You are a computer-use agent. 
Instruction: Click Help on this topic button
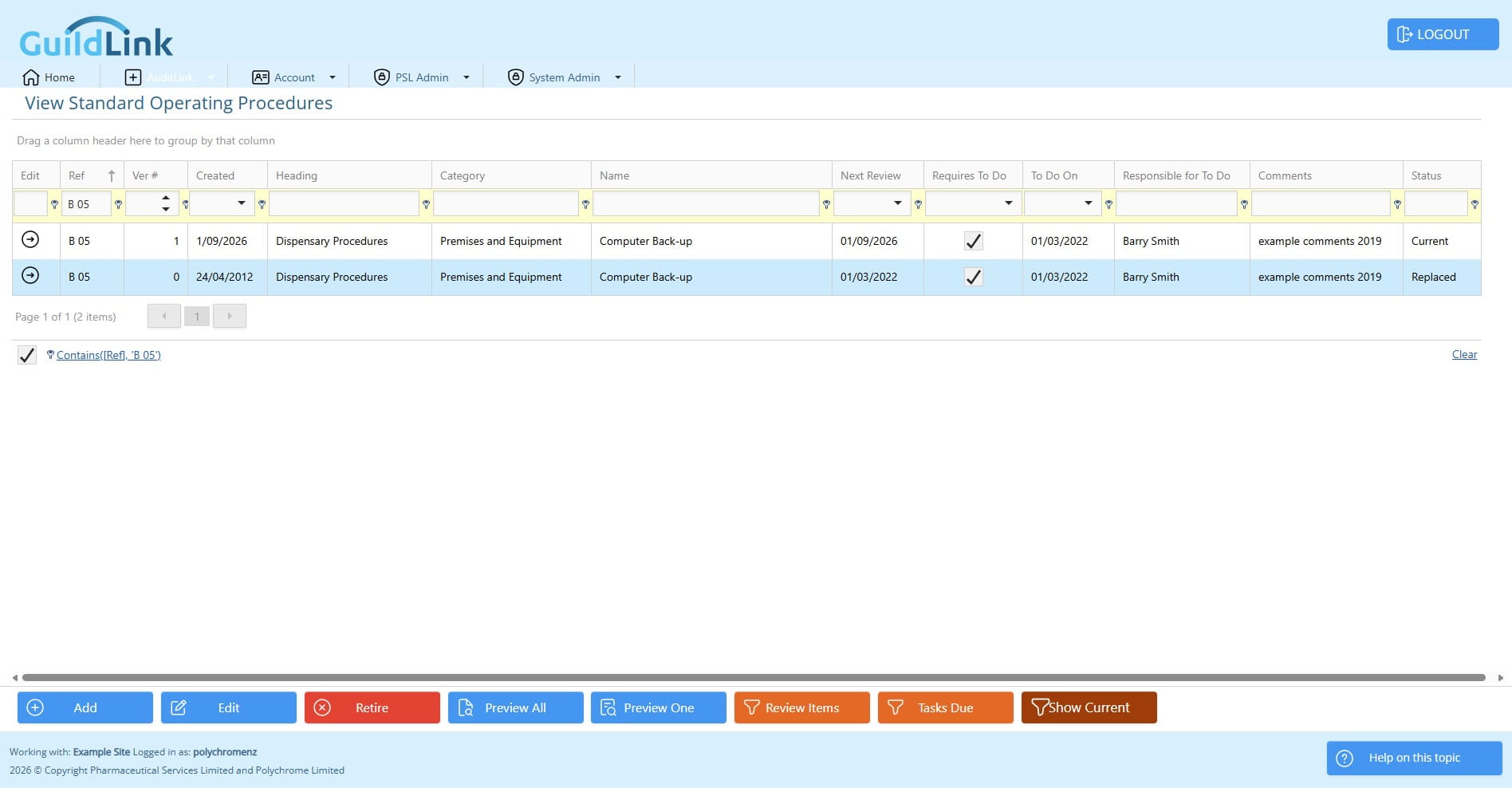click(x=1415, y=758)
